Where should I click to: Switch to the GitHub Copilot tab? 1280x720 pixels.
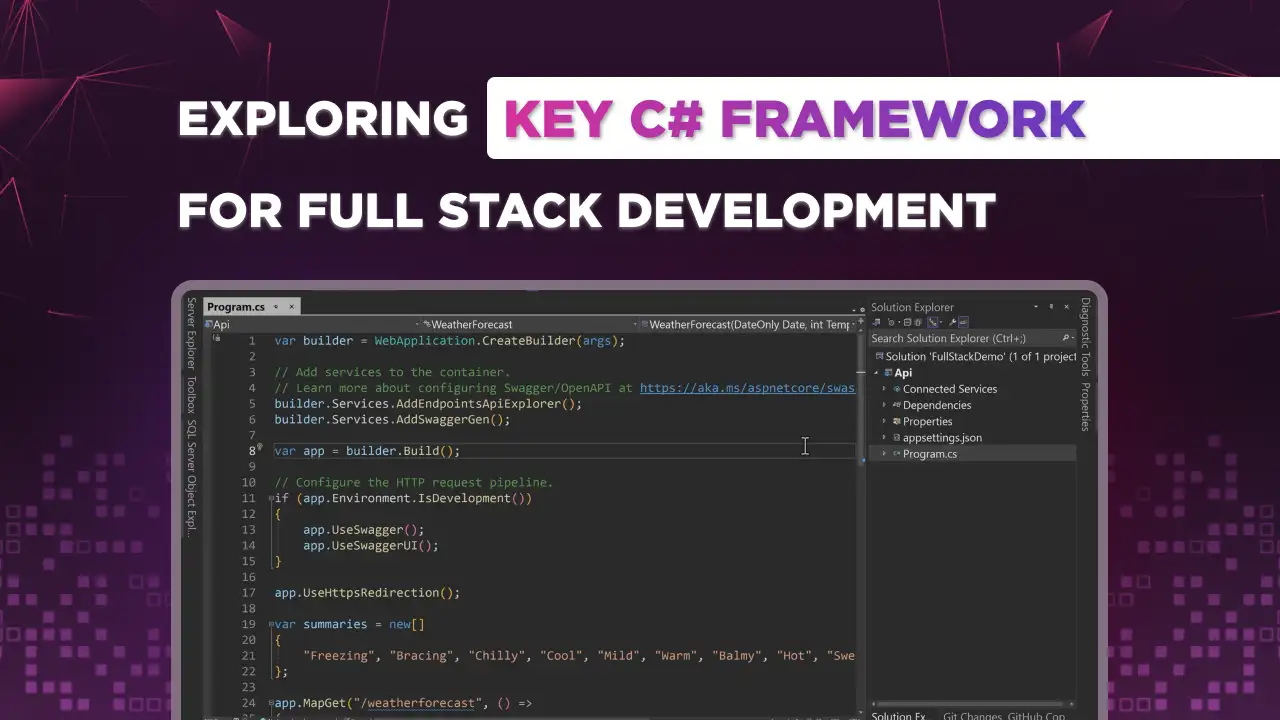(x=1036, y=715)
